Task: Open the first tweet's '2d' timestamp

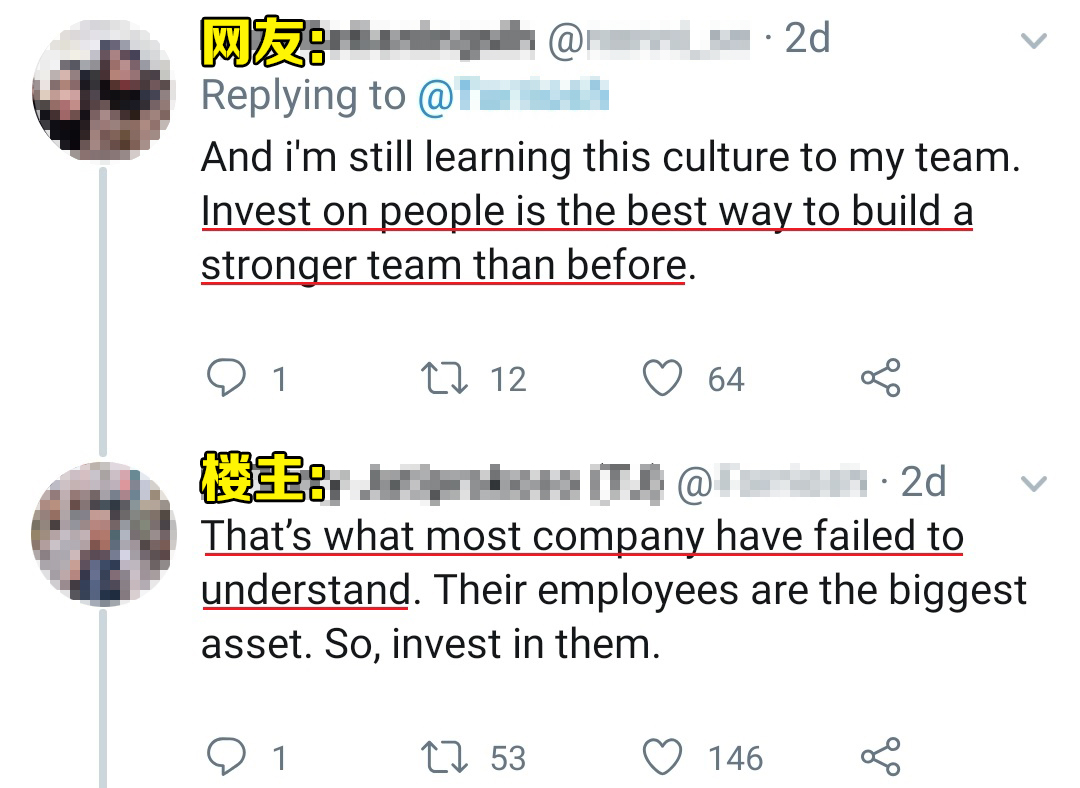Action: (x=807, y=40)
